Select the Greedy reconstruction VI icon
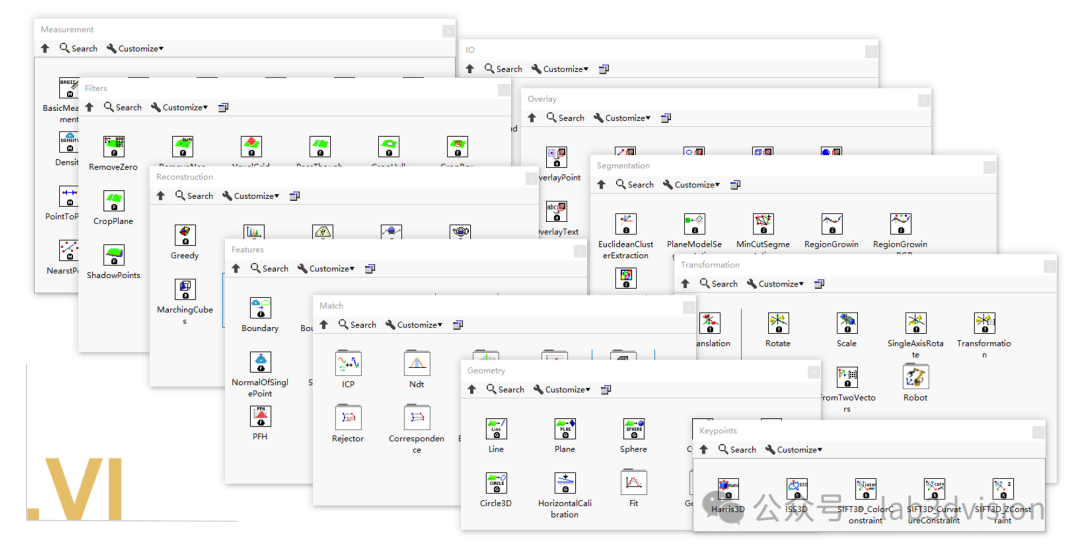The width and height of the screenshot is (1080, 552). point(185,235)
